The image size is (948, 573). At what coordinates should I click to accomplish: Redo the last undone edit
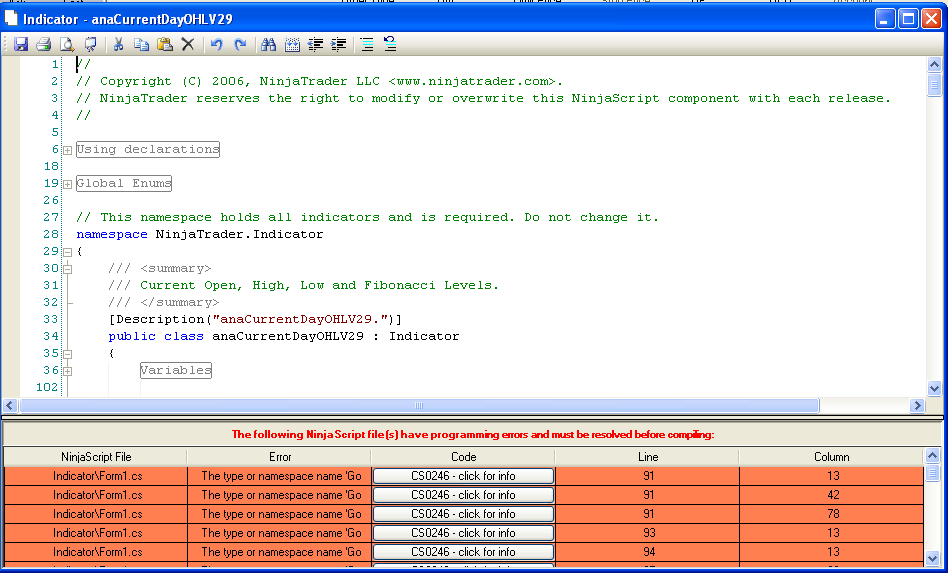click(x=240, y=44)
